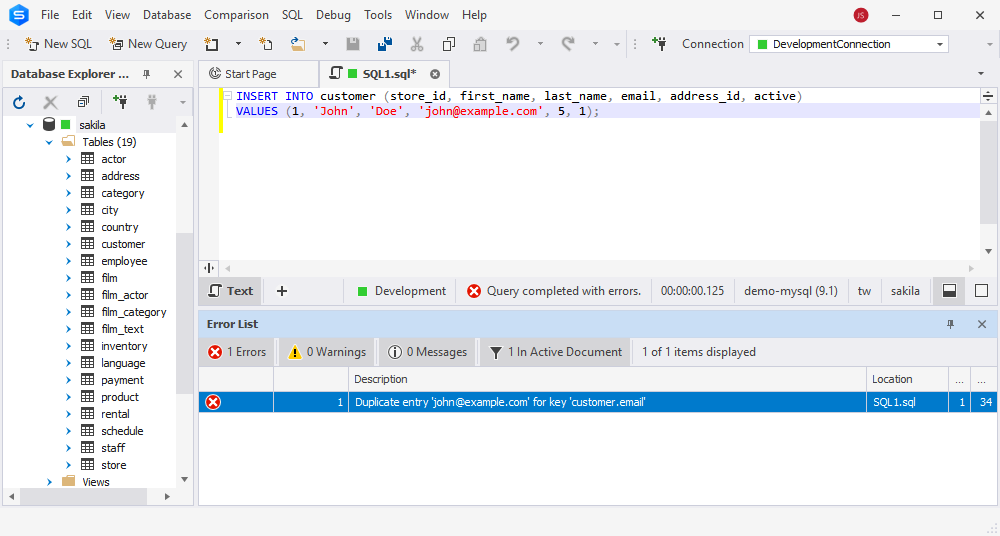
Task: Click the Undo arrow icon
Action: coord(513,44)
